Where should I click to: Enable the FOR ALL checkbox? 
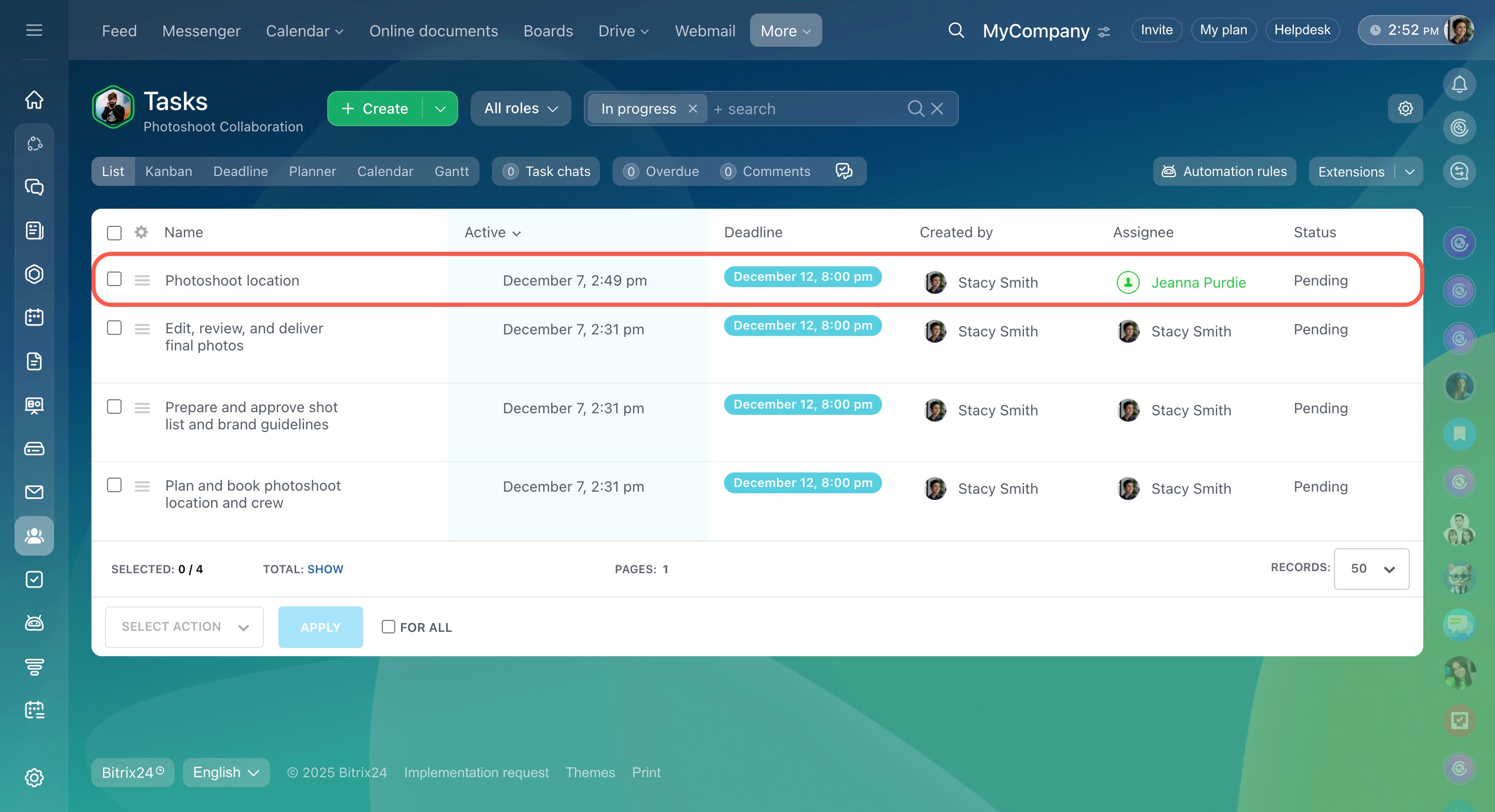[x=388, y=627]
